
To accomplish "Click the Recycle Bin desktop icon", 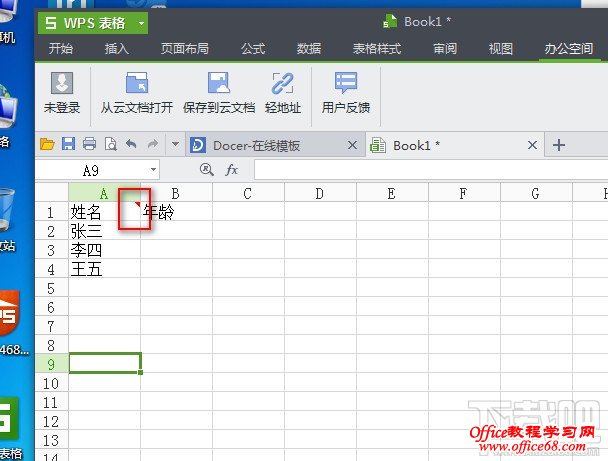I will [x=7, y=210].
